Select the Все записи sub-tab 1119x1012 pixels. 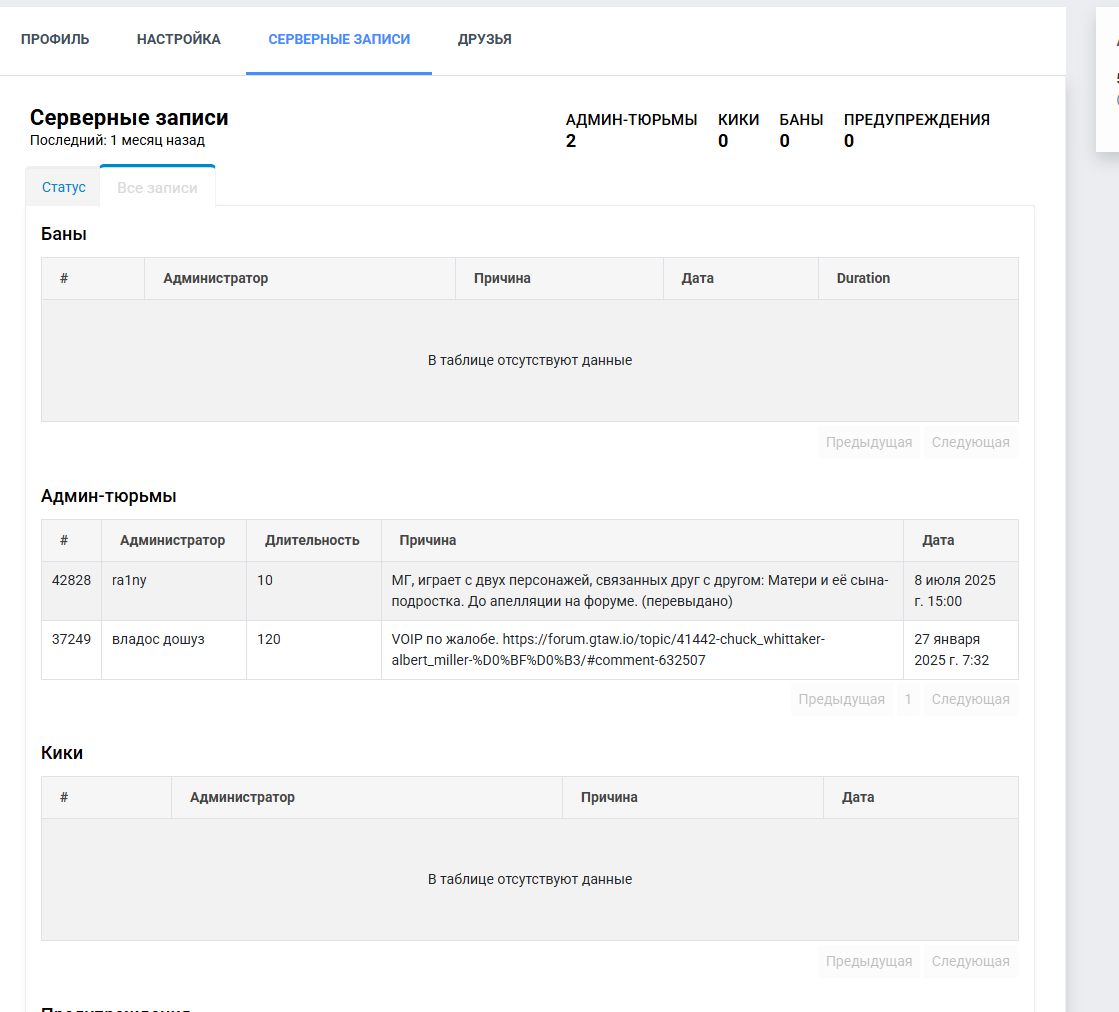tap(157, 188)
